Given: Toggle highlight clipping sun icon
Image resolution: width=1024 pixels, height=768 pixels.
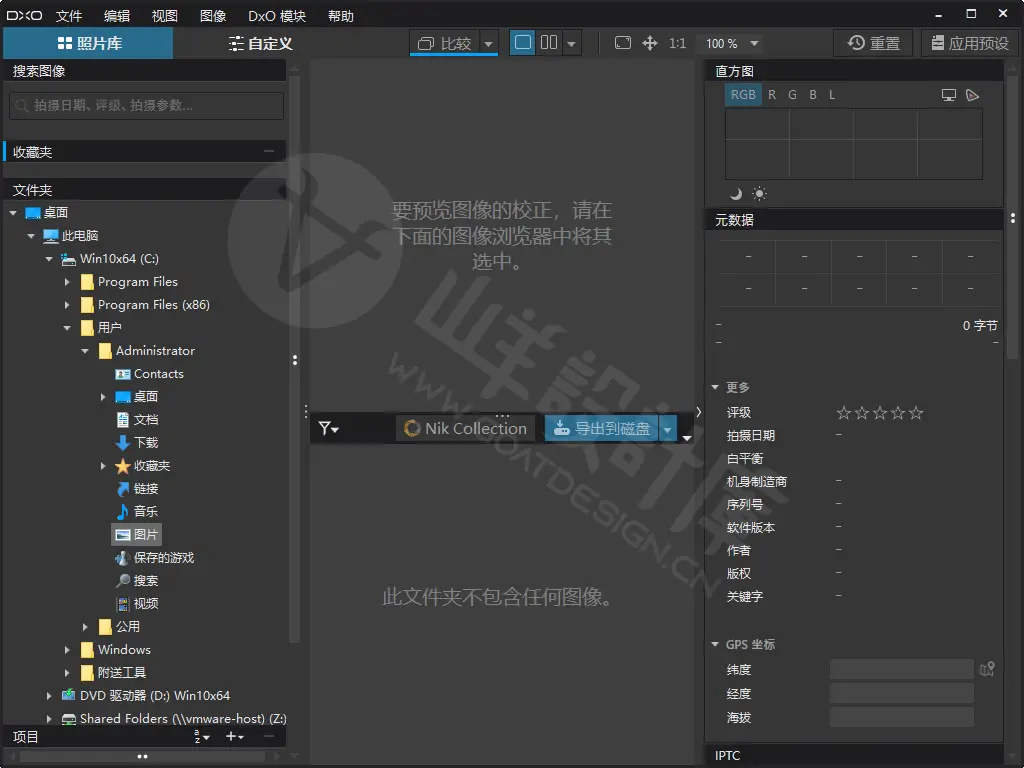Looking at the screenshot, I should (759, 193).
